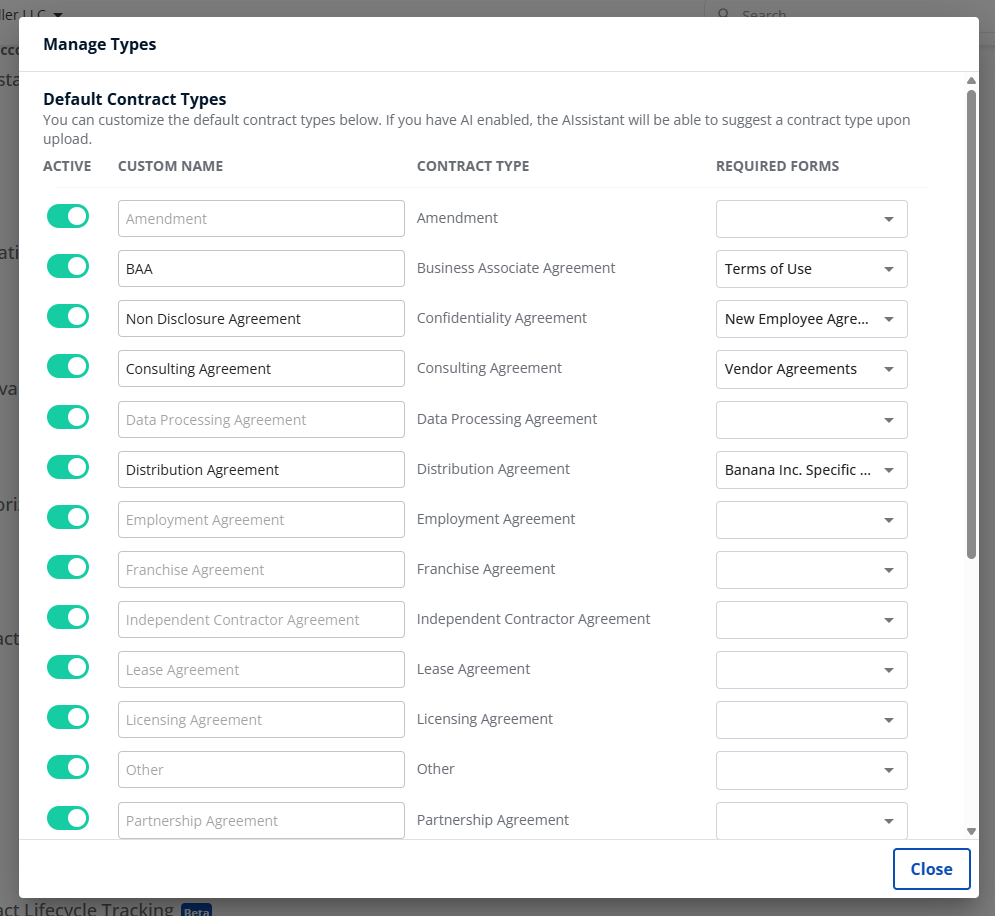Click the BAA custom name field
This screenshot has width=995, height=916.
click(x=260, y=269)
